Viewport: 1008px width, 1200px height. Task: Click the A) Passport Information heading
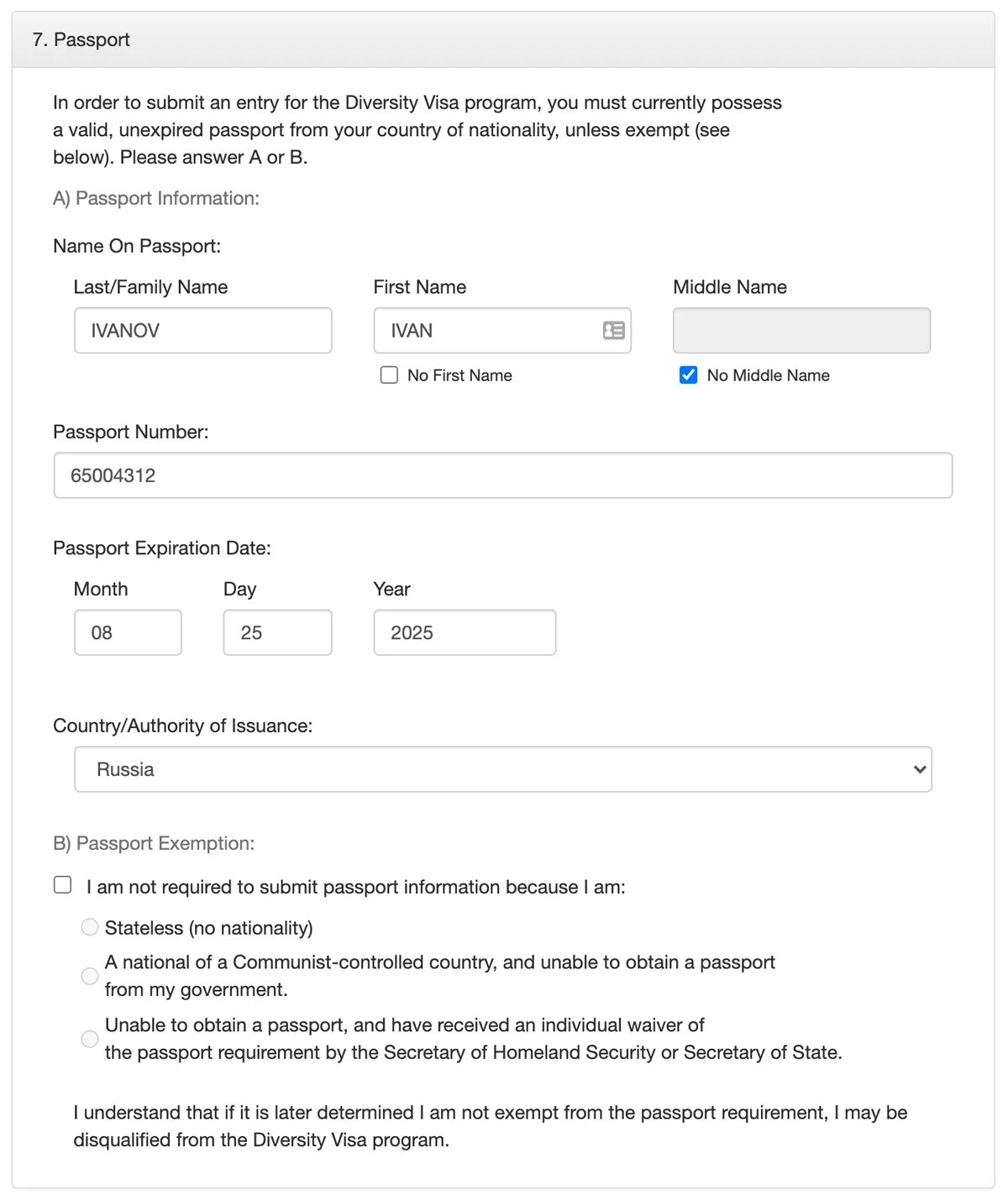(156, 198)
